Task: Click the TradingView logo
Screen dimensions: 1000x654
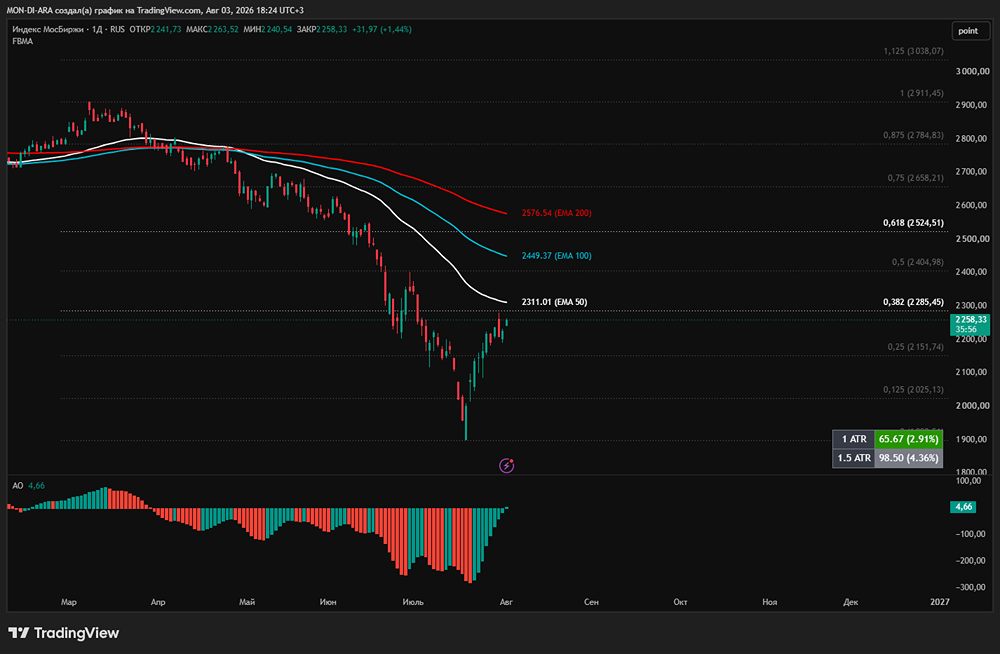Action: tap(64, 633)
